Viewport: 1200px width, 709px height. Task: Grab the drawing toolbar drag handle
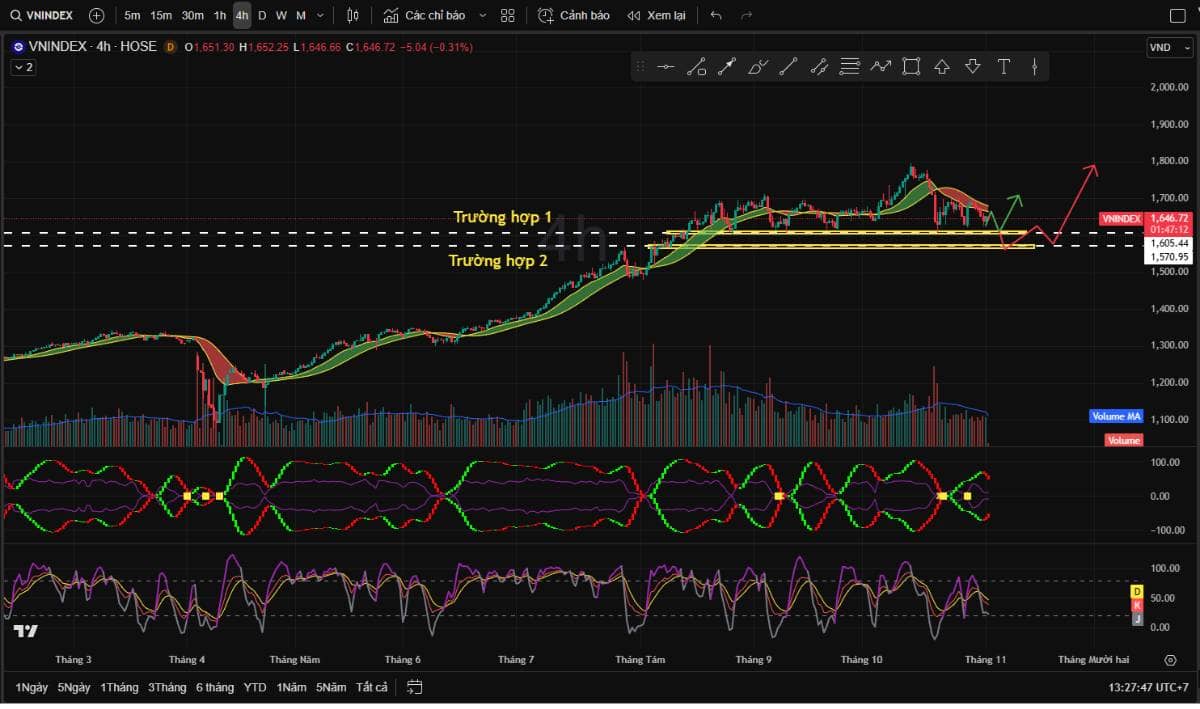640,67
